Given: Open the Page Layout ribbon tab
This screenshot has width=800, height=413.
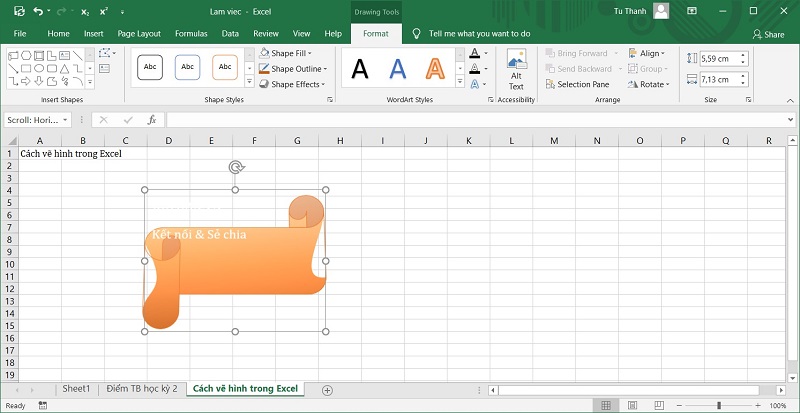Looking at the screenshot, I should point(139,33).
